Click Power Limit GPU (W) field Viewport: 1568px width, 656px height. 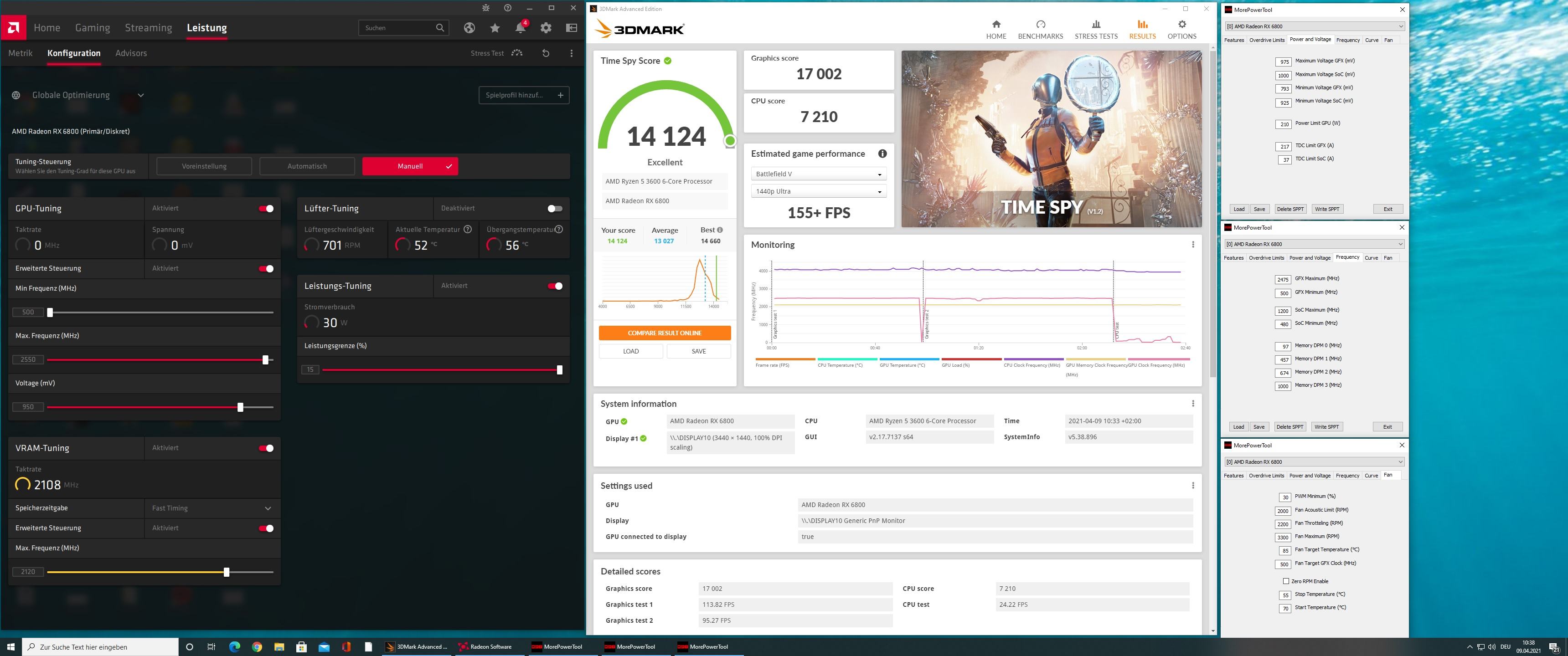(x=1284, y=124)
